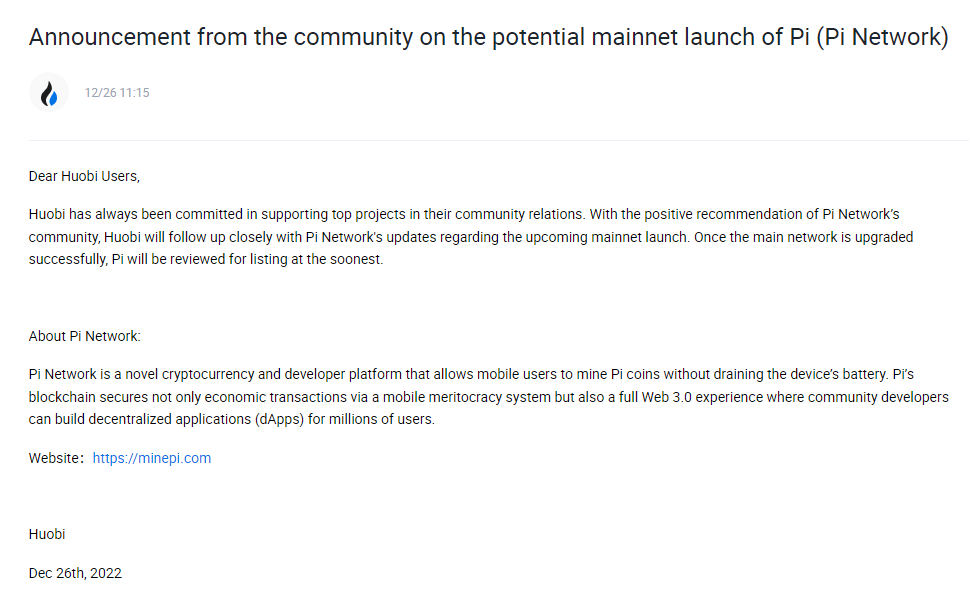Screen dimensions: 970x591
Task: Click the announcement title heading
Action: 488,37
